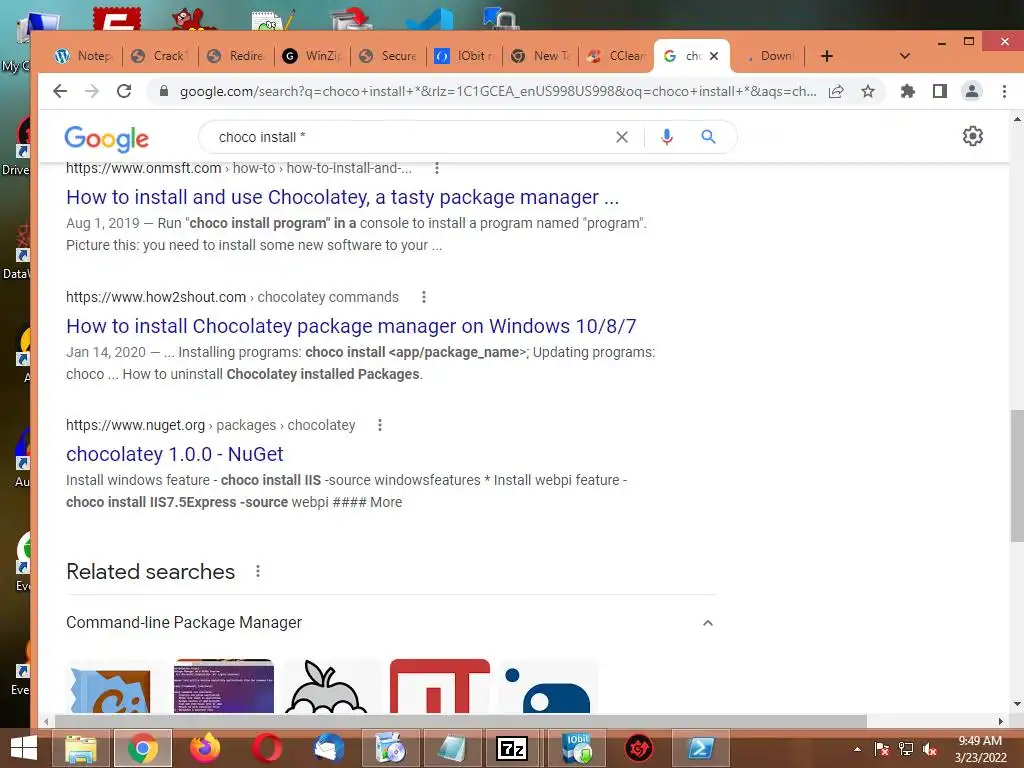Open Chrome three-dot menu
The height and width of the screenshot is (768, 1024).
1004,91
